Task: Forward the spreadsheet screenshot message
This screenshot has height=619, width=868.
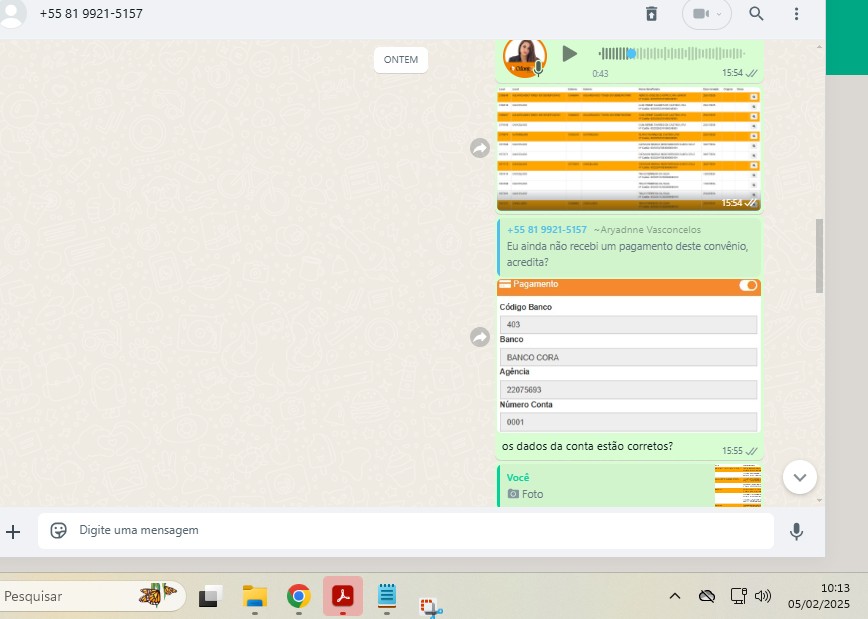Action: pos(480,148)
